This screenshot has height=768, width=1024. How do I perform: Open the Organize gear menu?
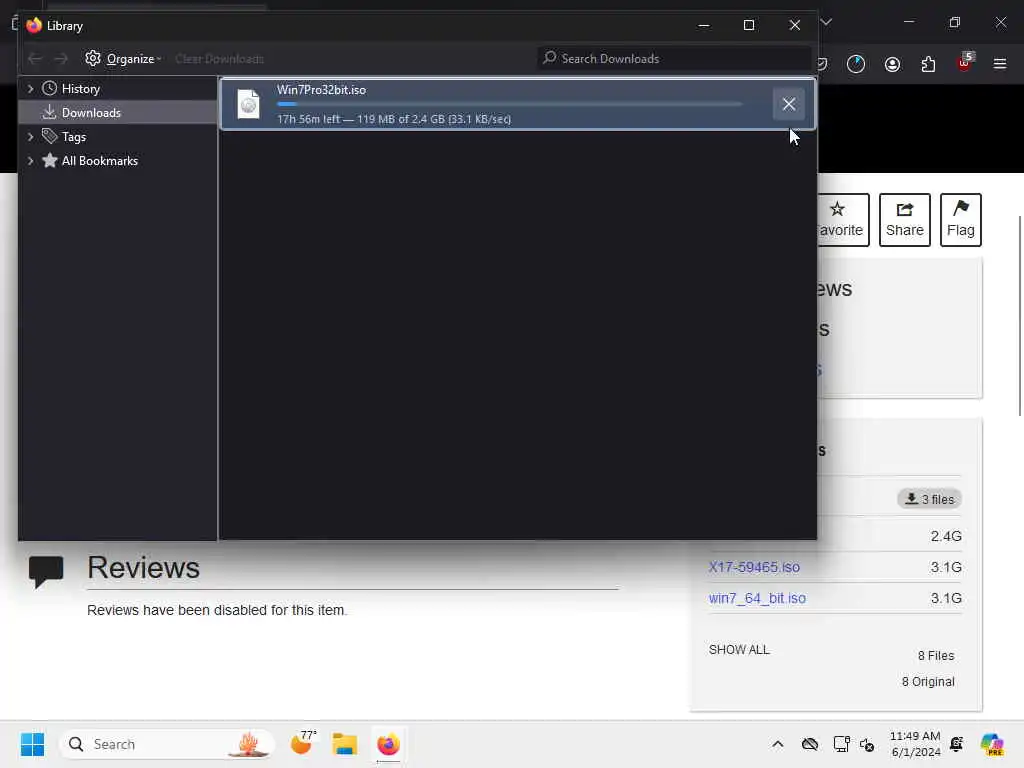pyautogui.click(x=122, y=59)
